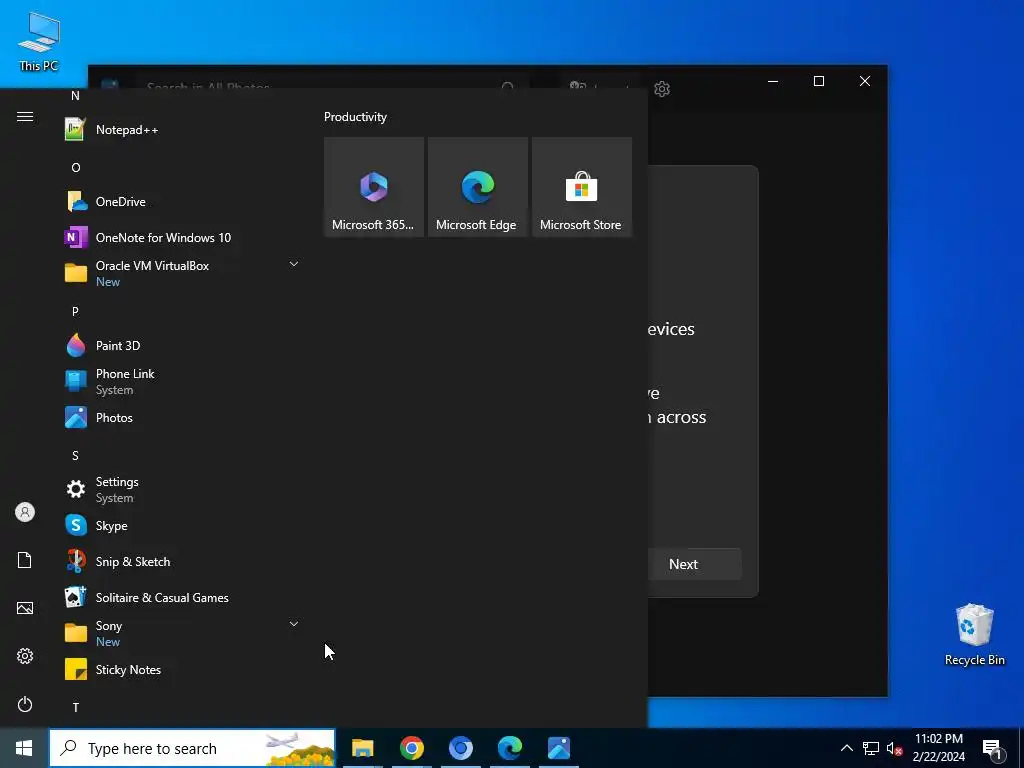Minimize the Photos window
Viewport: 1024px width, 768px height.
click(x=773, y=81)
